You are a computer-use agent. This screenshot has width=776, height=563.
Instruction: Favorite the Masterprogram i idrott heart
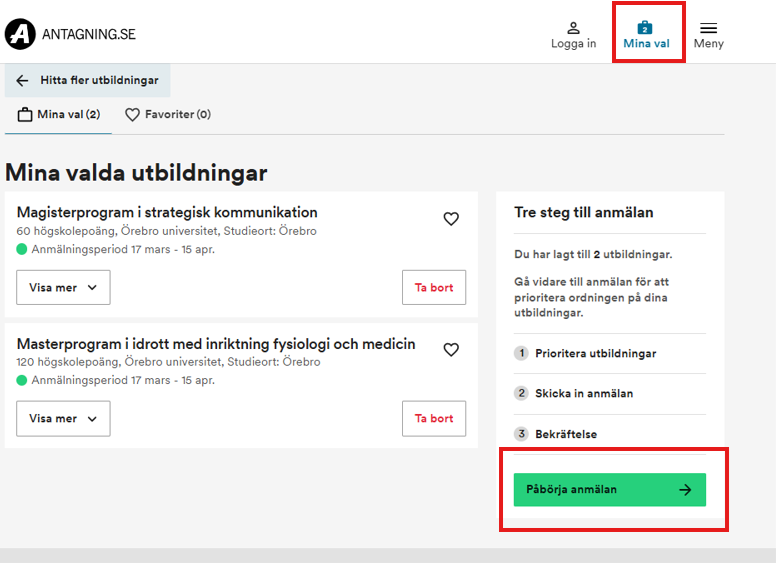coord(451,350)
